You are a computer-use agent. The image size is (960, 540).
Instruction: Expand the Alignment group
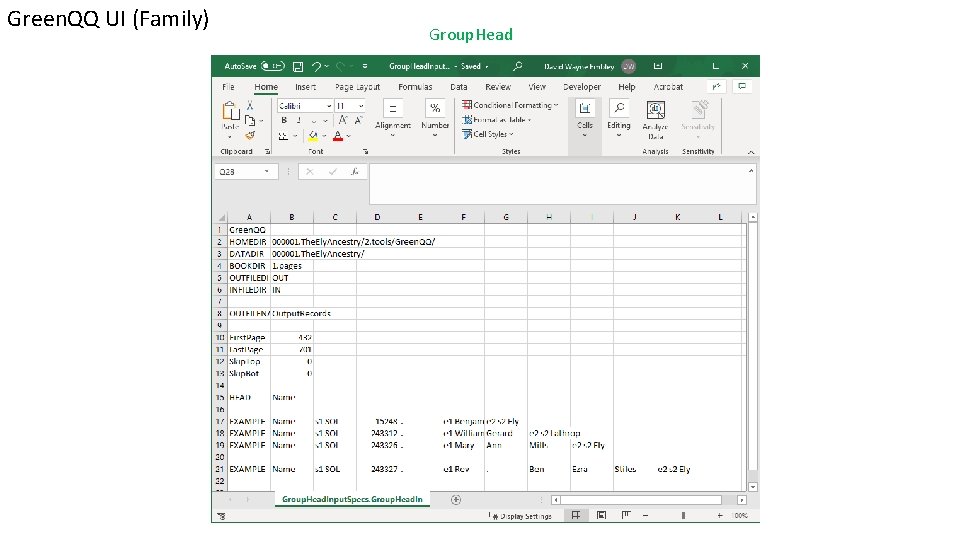click(x=392, y=117)
